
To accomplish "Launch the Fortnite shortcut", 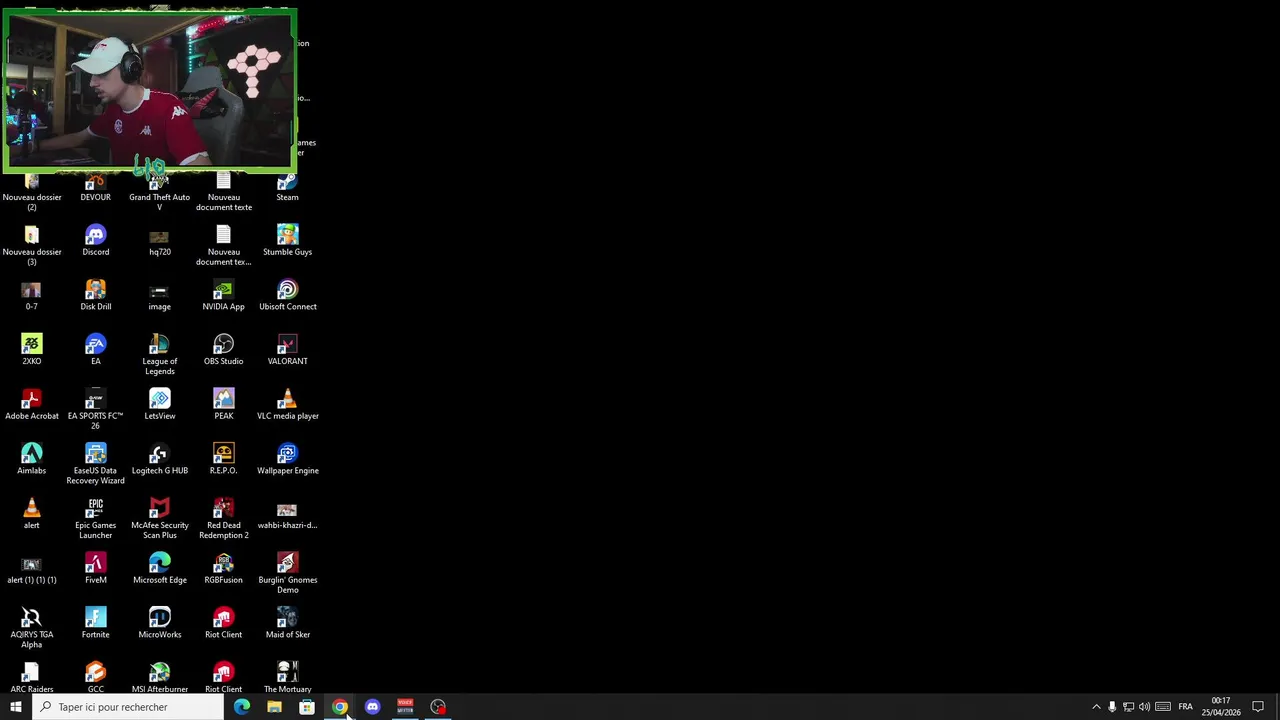I will 96,624.
